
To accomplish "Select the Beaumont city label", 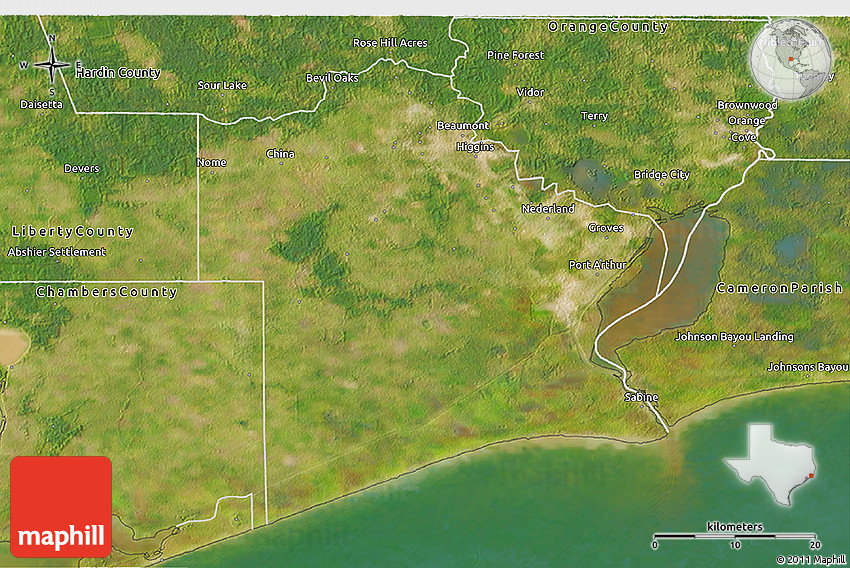I will (x=463, y=126).
